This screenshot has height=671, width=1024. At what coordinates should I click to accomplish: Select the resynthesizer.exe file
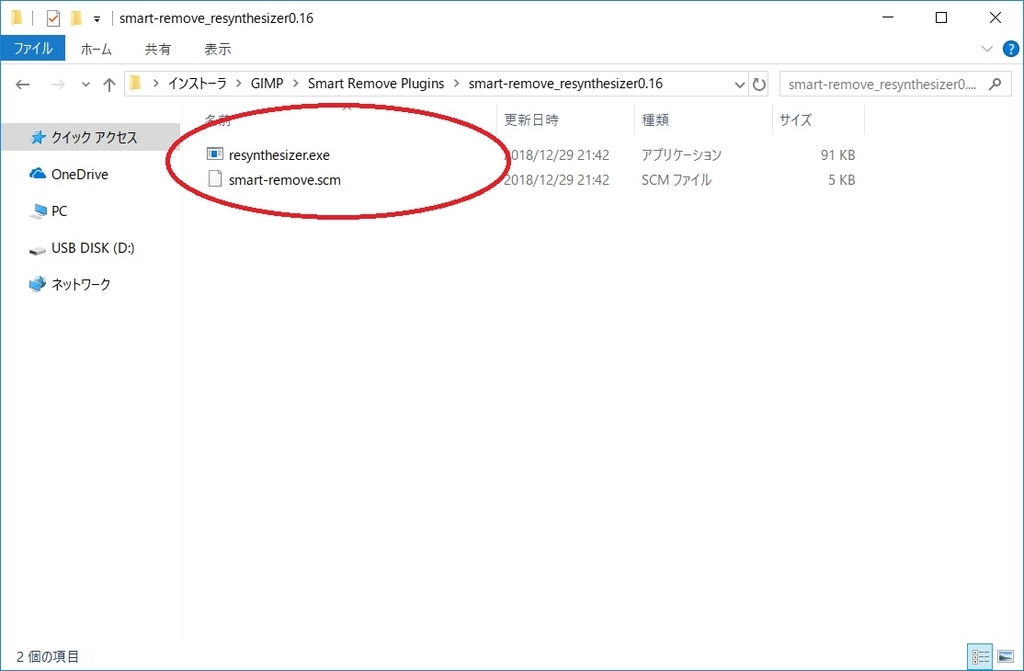pyautogui.click(x=279, y=155)
